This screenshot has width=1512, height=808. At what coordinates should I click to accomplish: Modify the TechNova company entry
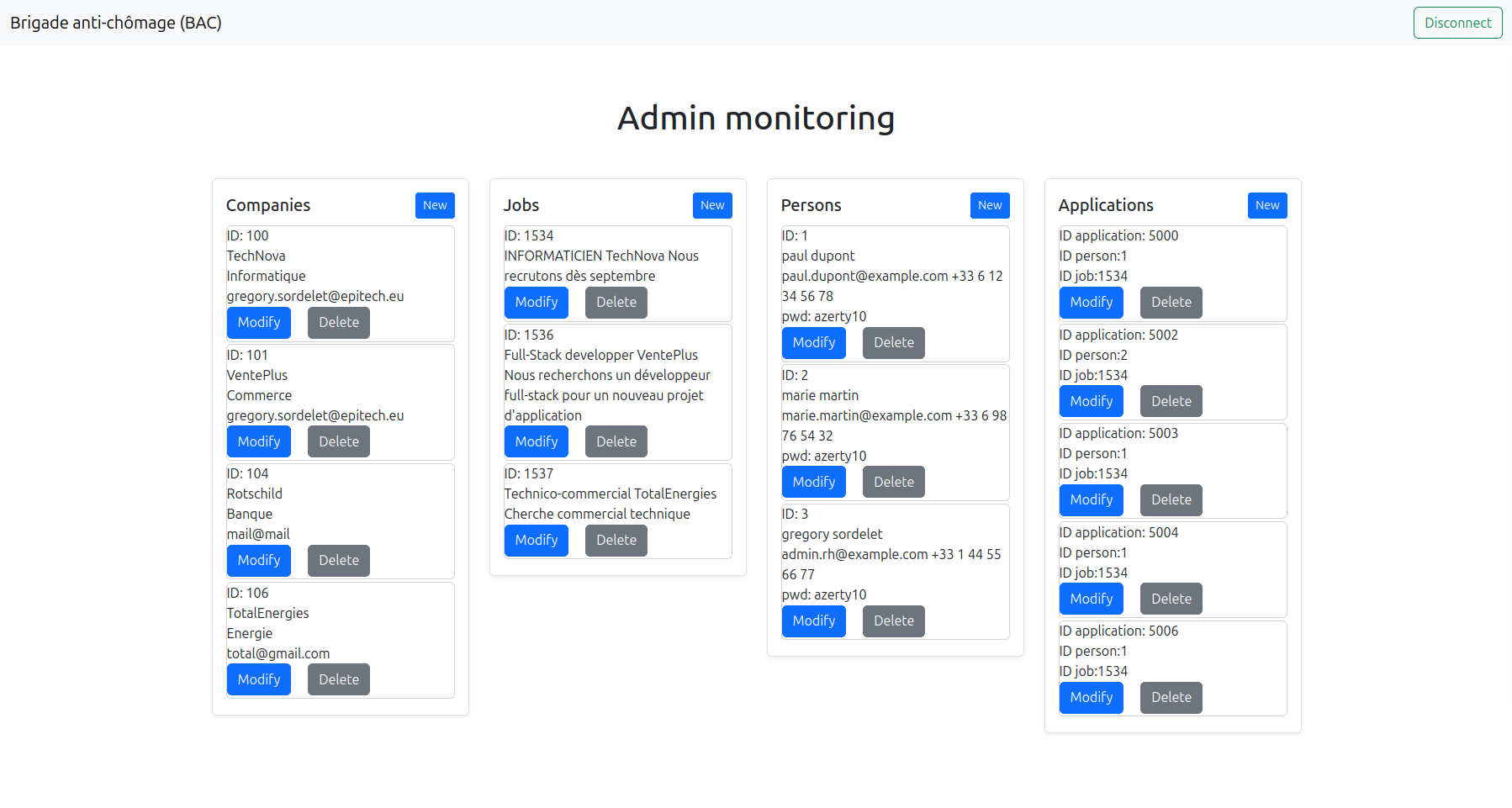tap(258, 322)
